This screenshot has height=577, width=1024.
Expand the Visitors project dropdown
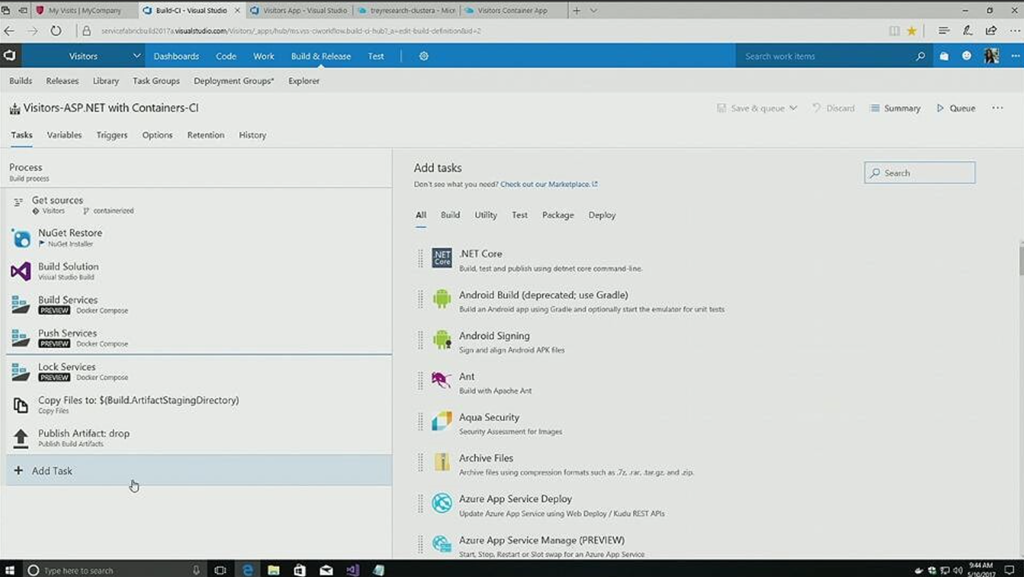[x=136, y=56]
